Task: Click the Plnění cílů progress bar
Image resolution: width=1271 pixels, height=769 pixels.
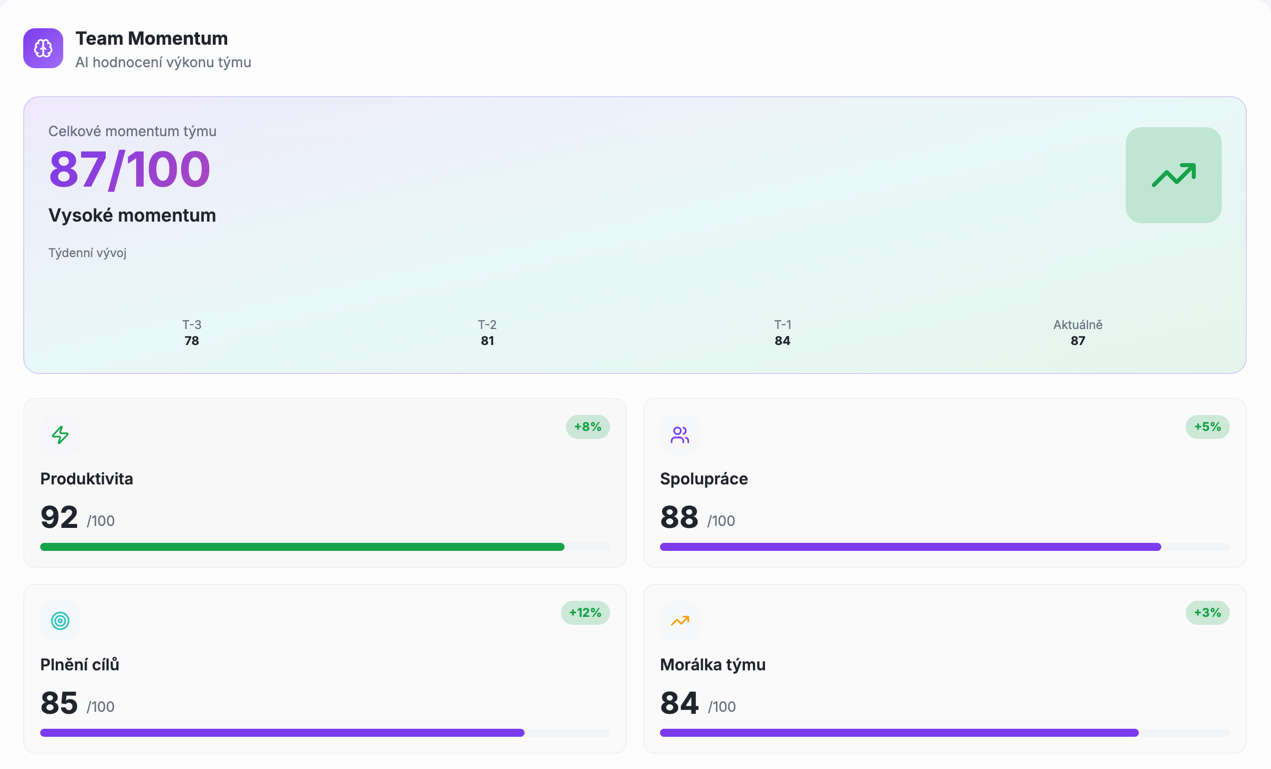Action: pyautogui.click(x=282, y=733)
